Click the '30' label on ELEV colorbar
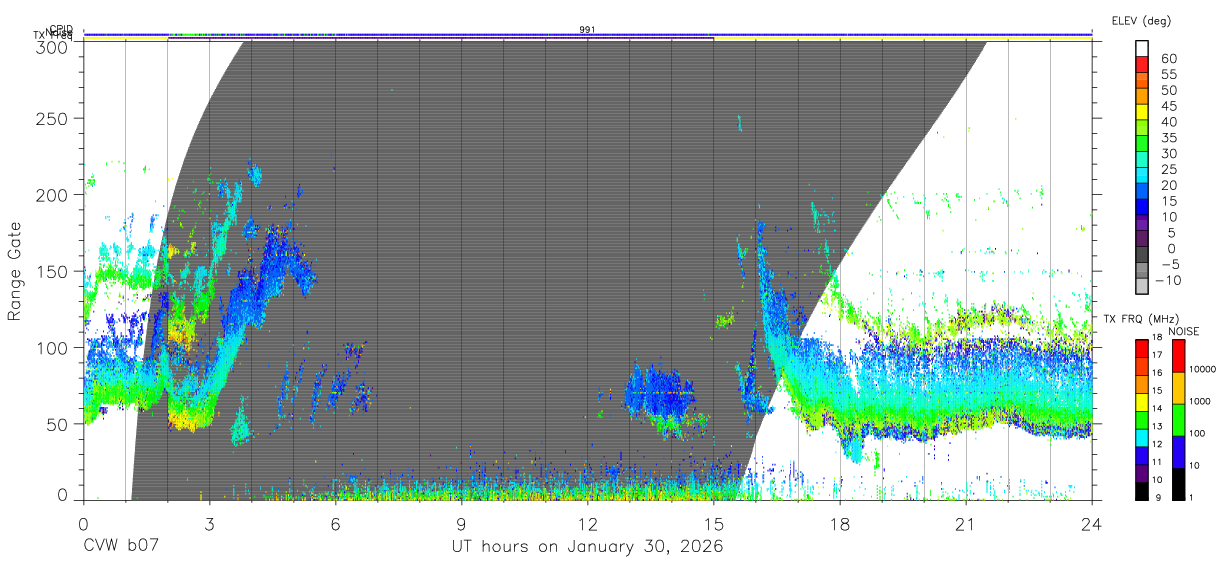This screenshot has width=1228, height=567. 1169,153
